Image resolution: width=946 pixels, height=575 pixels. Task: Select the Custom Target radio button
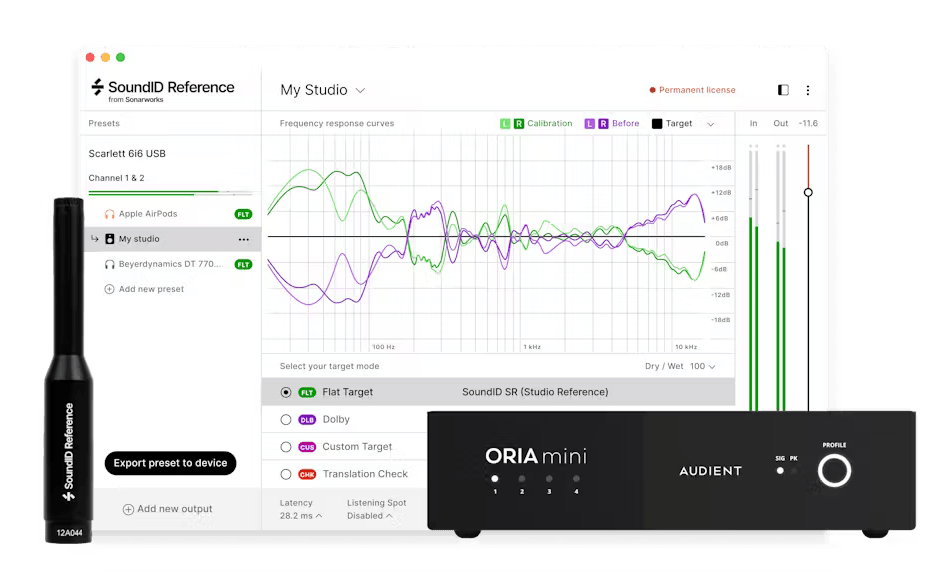pos(286,447)
